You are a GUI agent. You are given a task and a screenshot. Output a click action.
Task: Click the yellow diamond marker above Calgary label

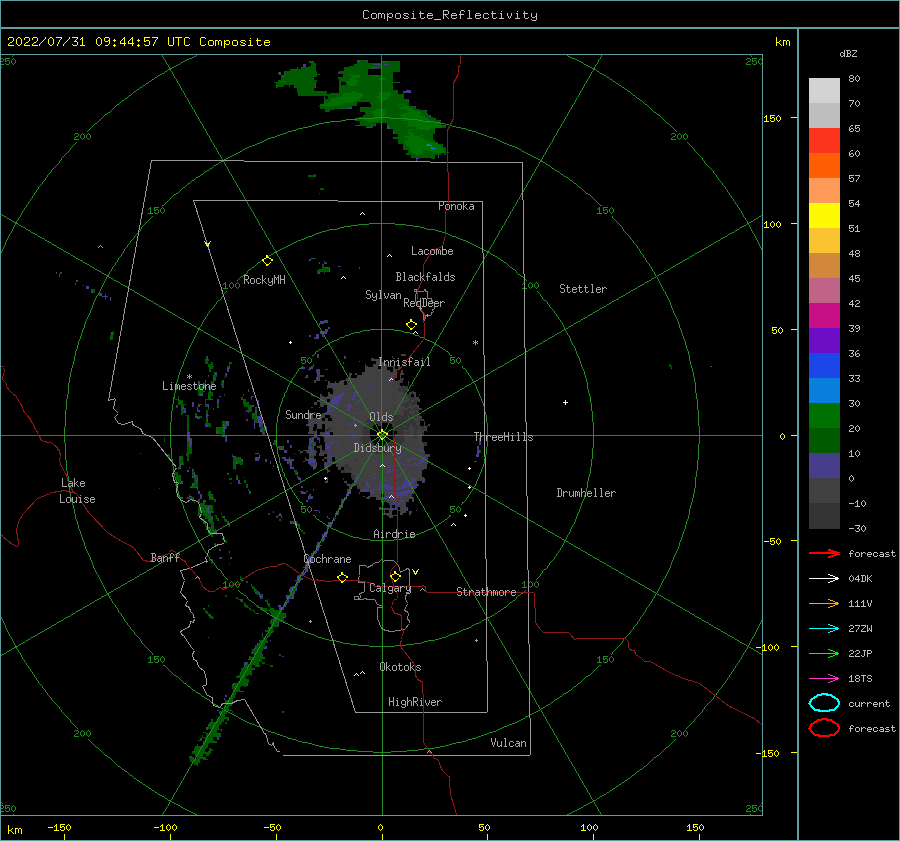(x=395, y=576)
